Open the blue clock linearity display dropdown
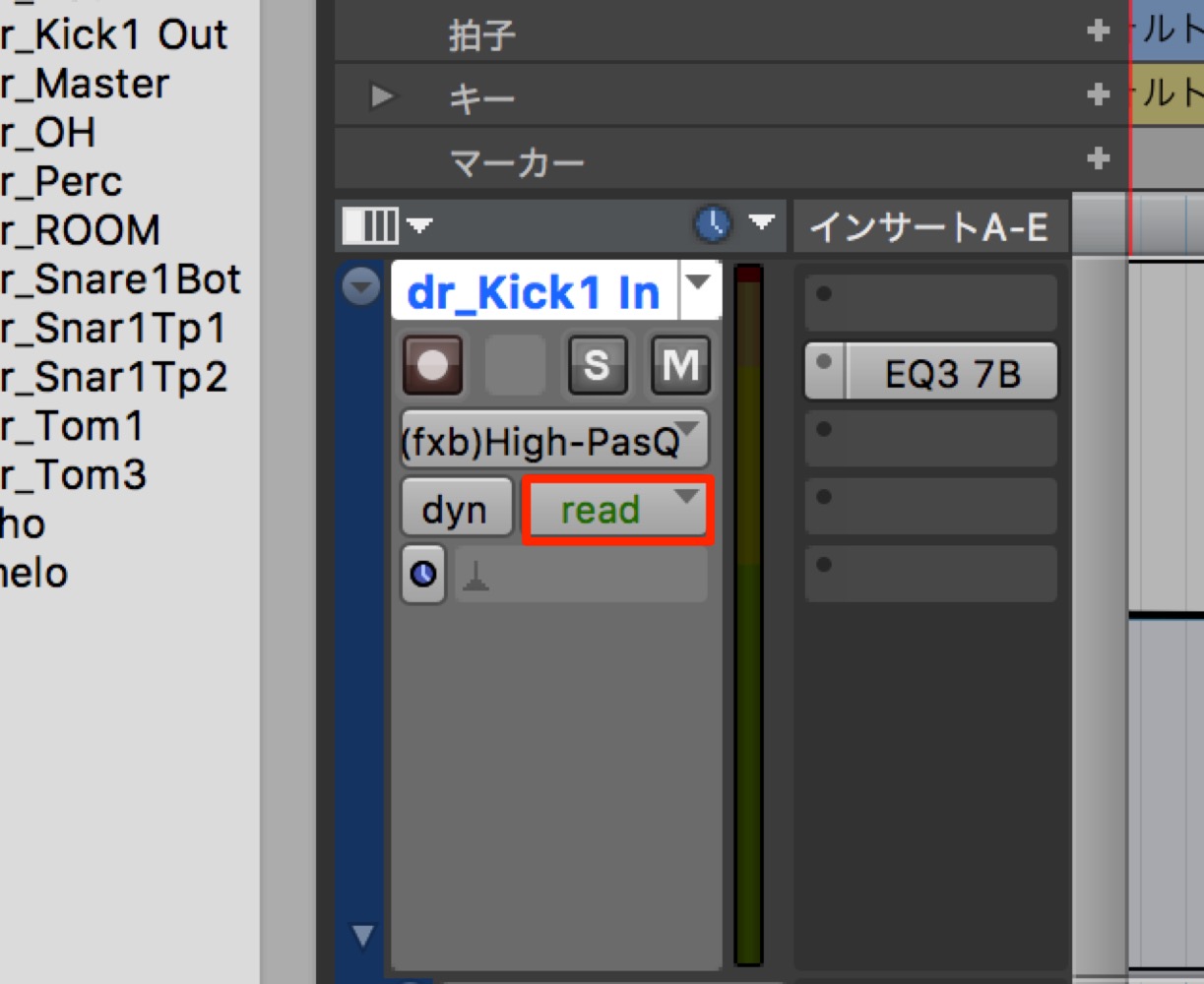Image resolution: width=1204 pixels, height=984 pixels. 733,223
